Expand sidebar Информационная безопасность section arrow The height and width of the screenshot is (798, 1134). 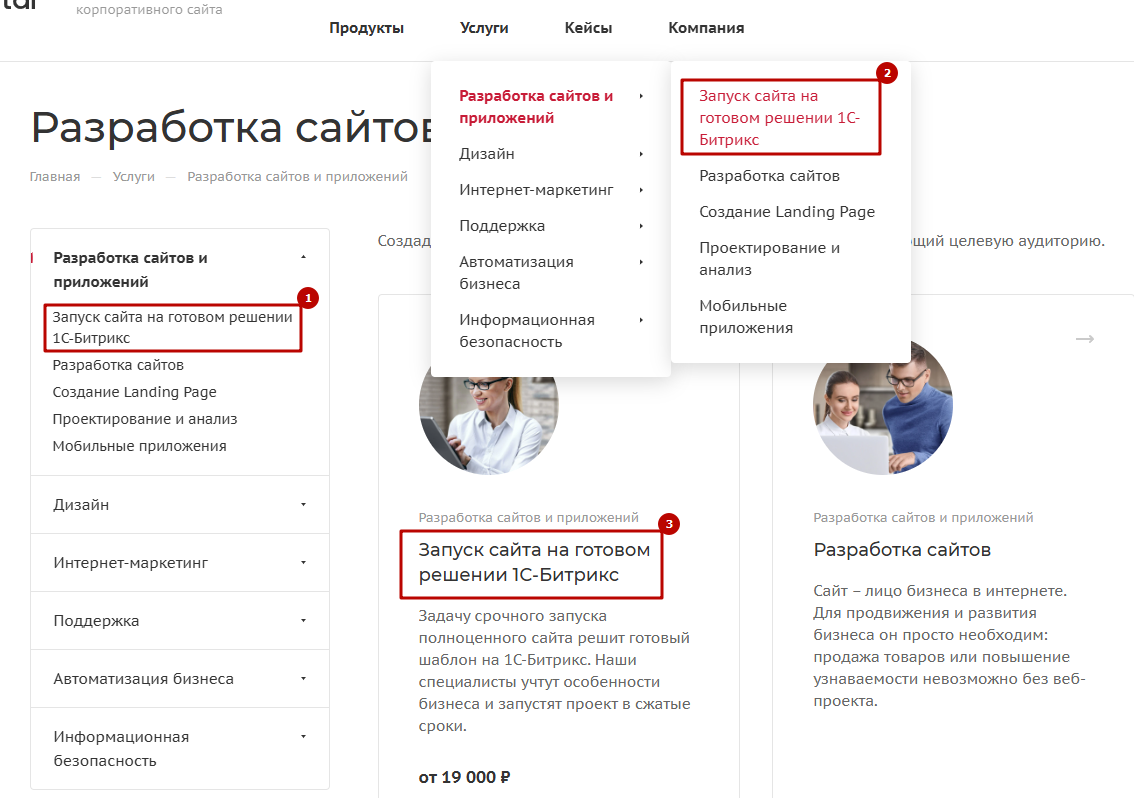coord(304,737)
